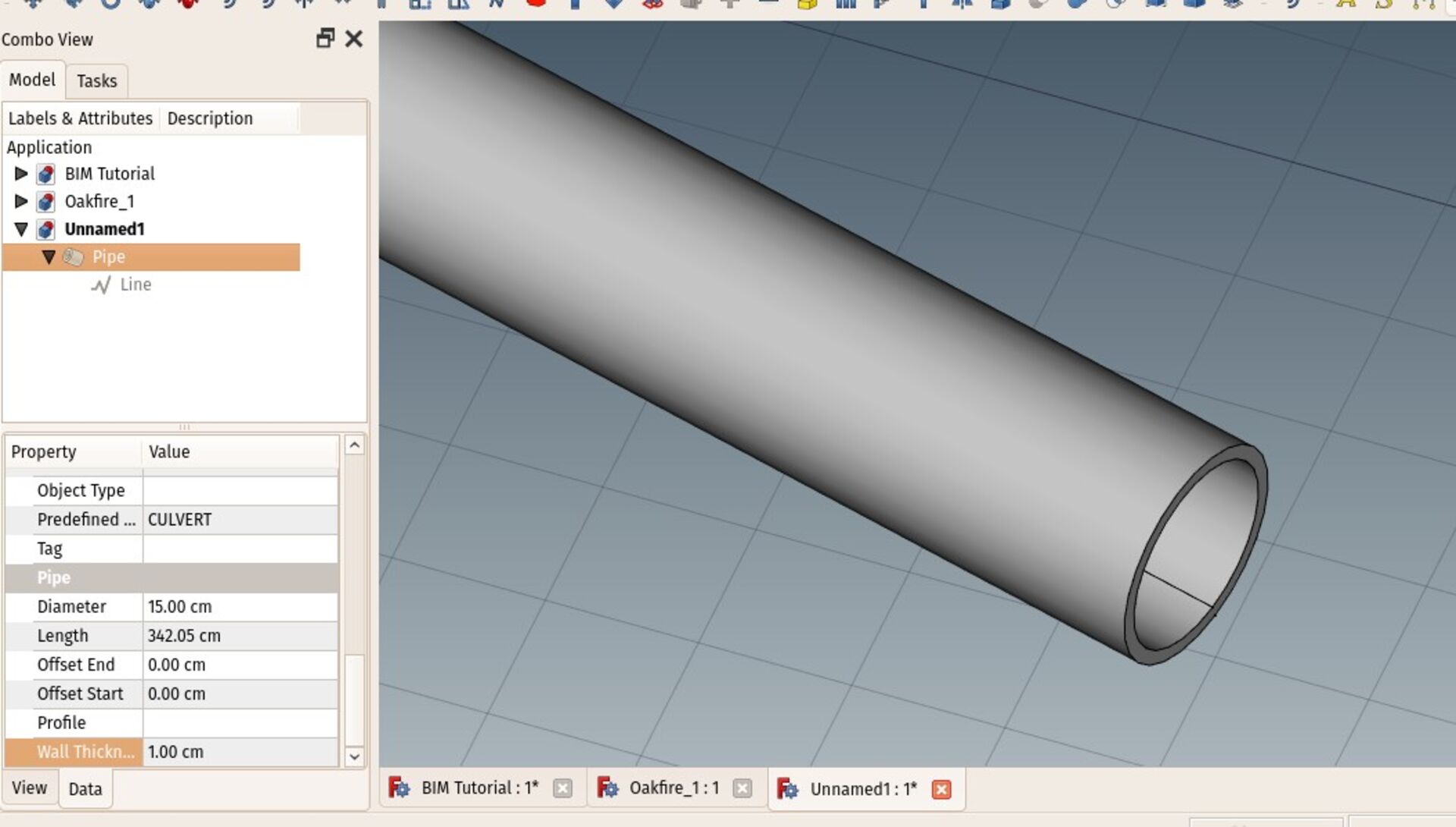
Task: Toggle the Combo View panel float
Action: [325, 38]
